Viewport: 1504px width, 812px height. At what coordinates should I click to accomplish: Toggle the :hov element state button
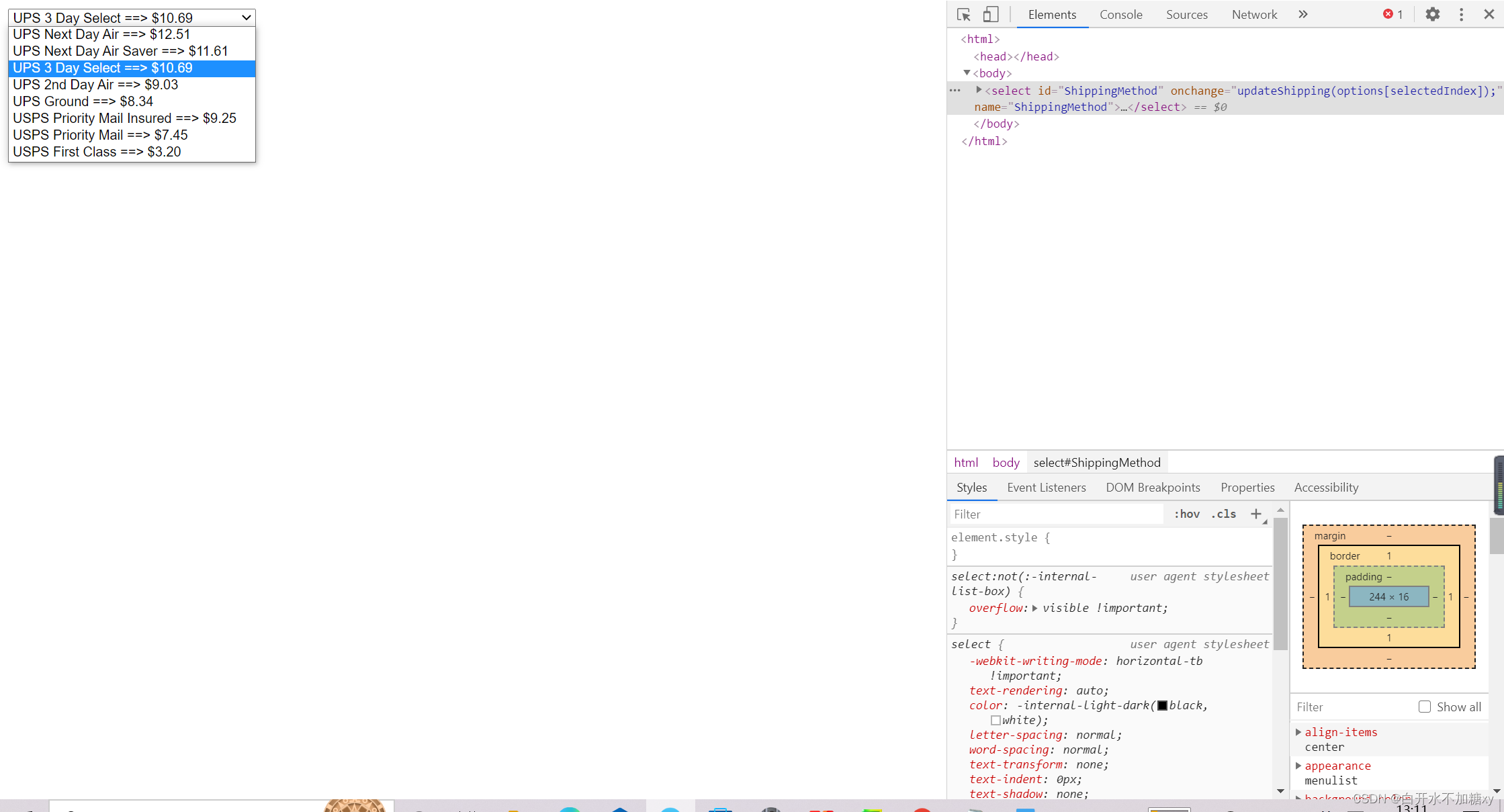tap(1187, 514)
